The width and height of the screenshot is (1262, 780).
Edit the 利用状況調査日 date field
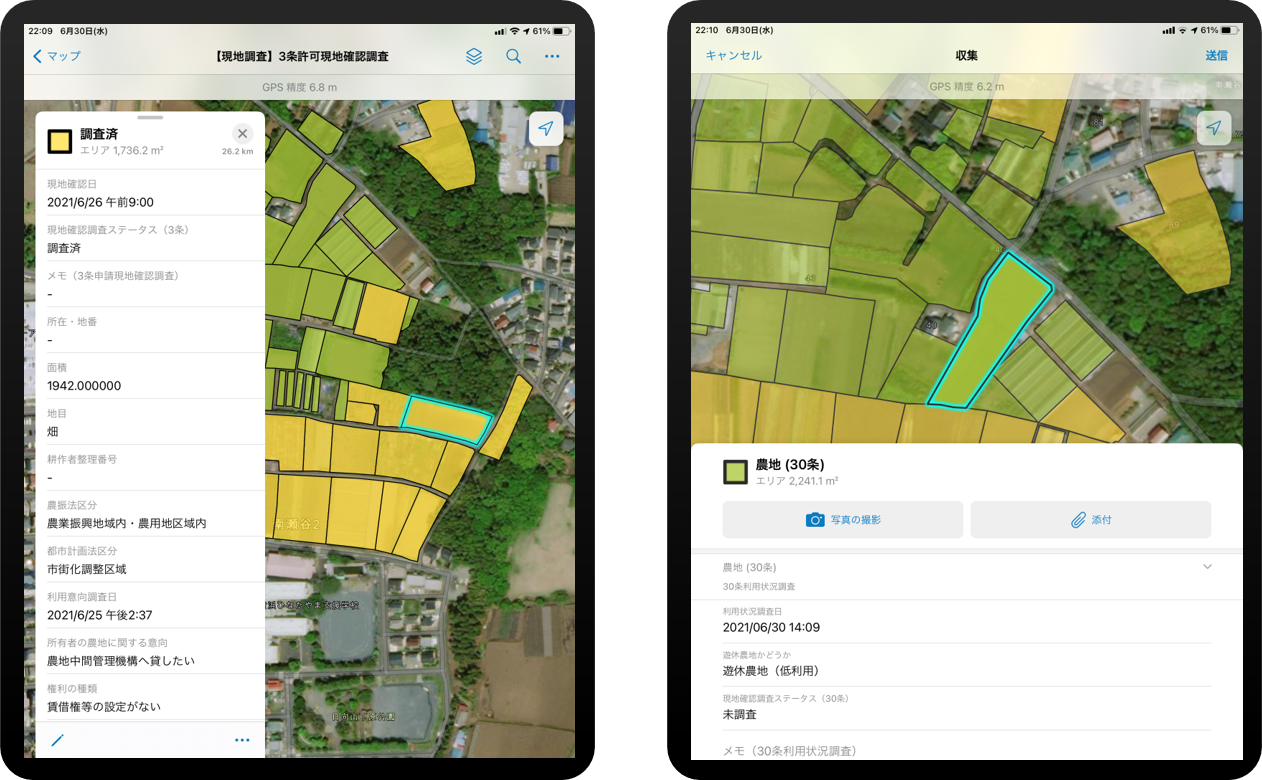click(x=966, y=621)
